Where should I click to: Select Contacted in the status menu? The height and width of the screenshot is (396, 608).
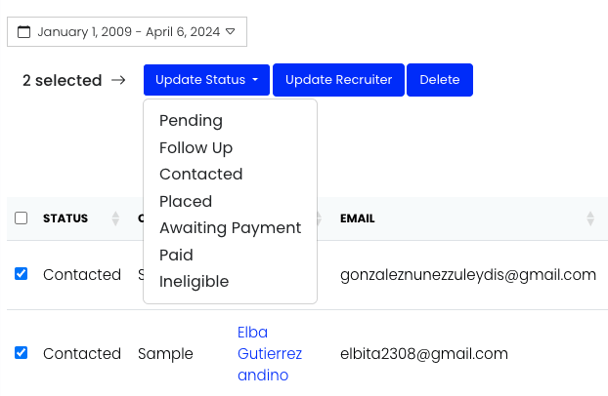[201, 174]
